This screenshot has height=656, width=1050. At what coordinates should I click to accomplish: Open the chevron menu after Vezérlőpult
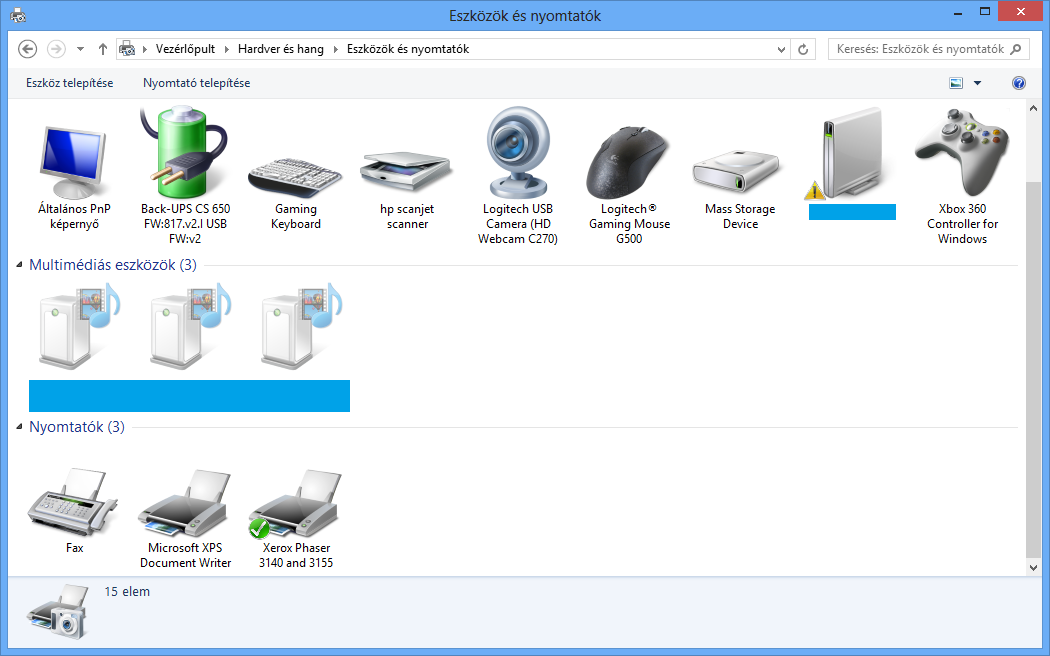pos(226,49)
